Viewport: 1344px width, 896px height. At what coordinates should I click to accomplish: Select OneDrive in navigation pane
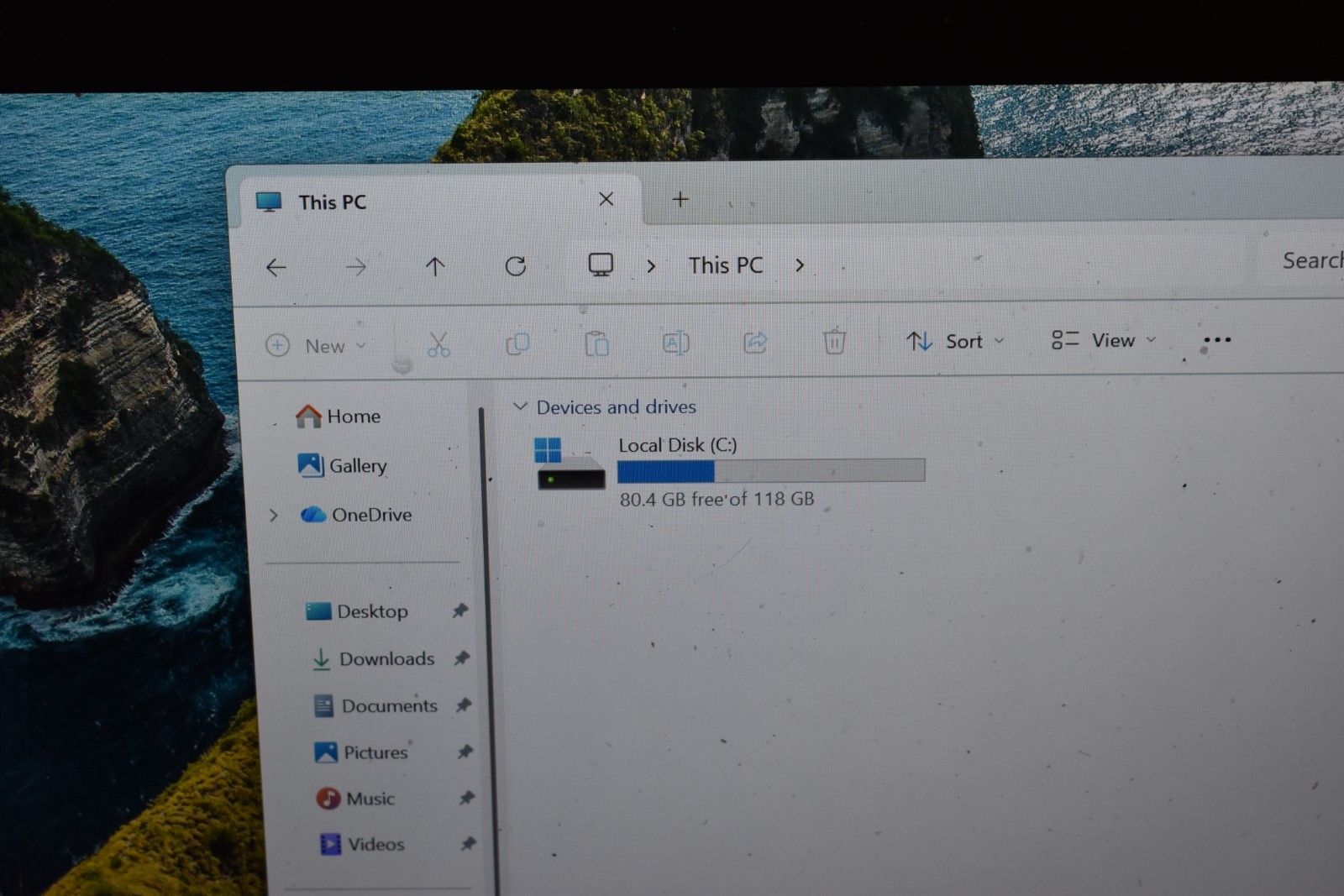coord(356,515)
